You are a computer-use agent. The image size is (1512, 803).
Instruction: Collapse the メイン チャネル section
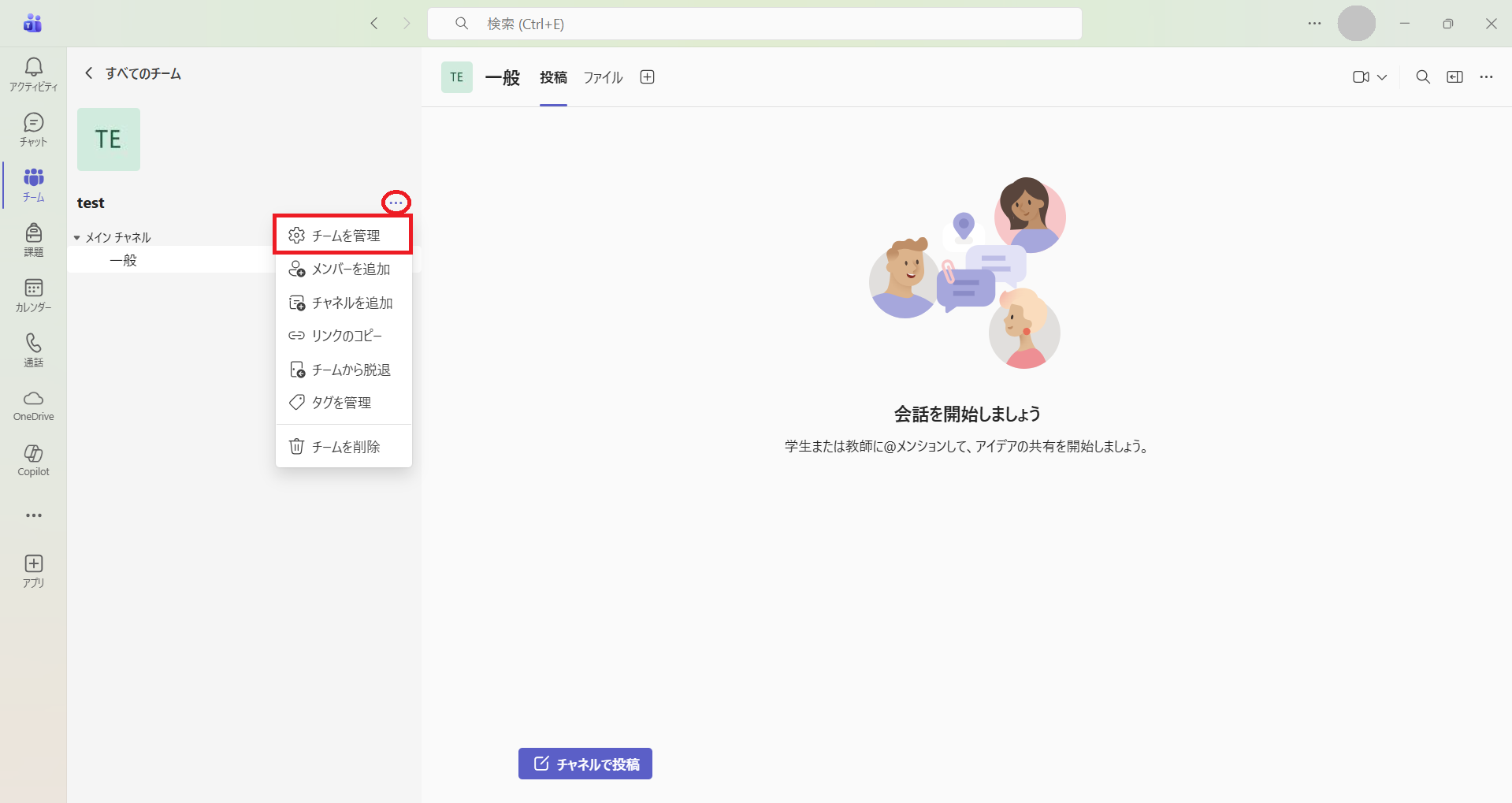[77, 237]
